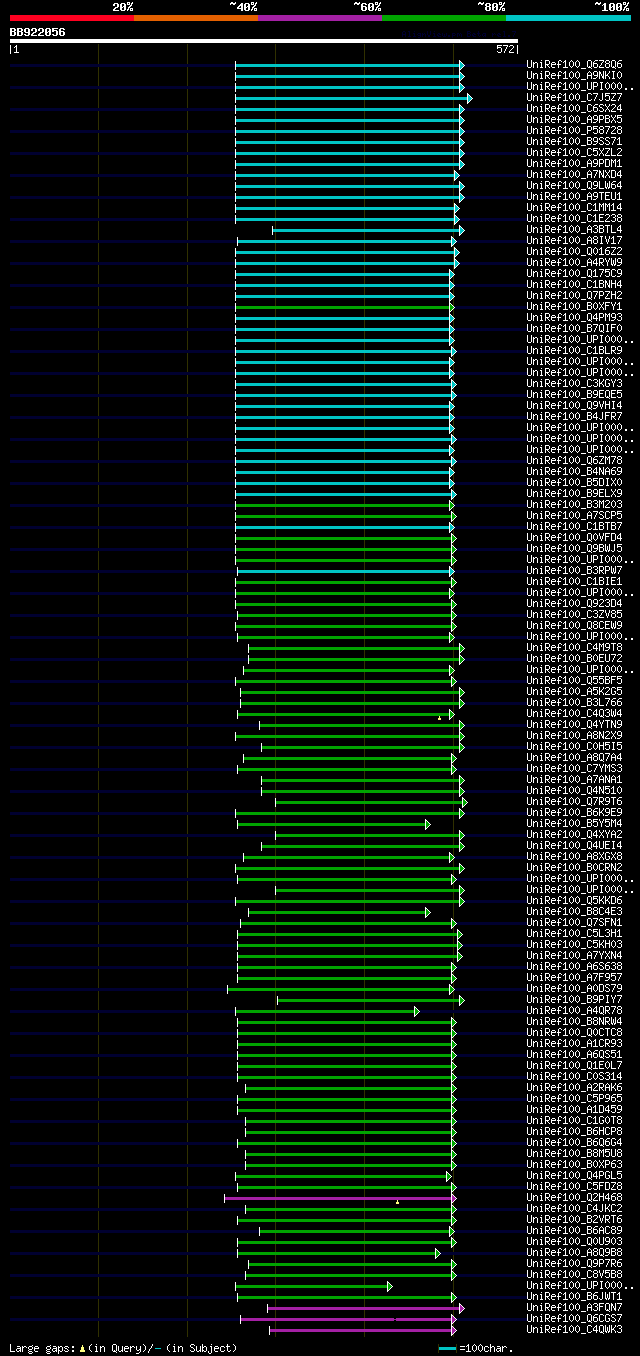640x1356 pixels.
Task: Select label UniRef100_B8C4E3
Action: pyautogui.click(x=574, y=912)
